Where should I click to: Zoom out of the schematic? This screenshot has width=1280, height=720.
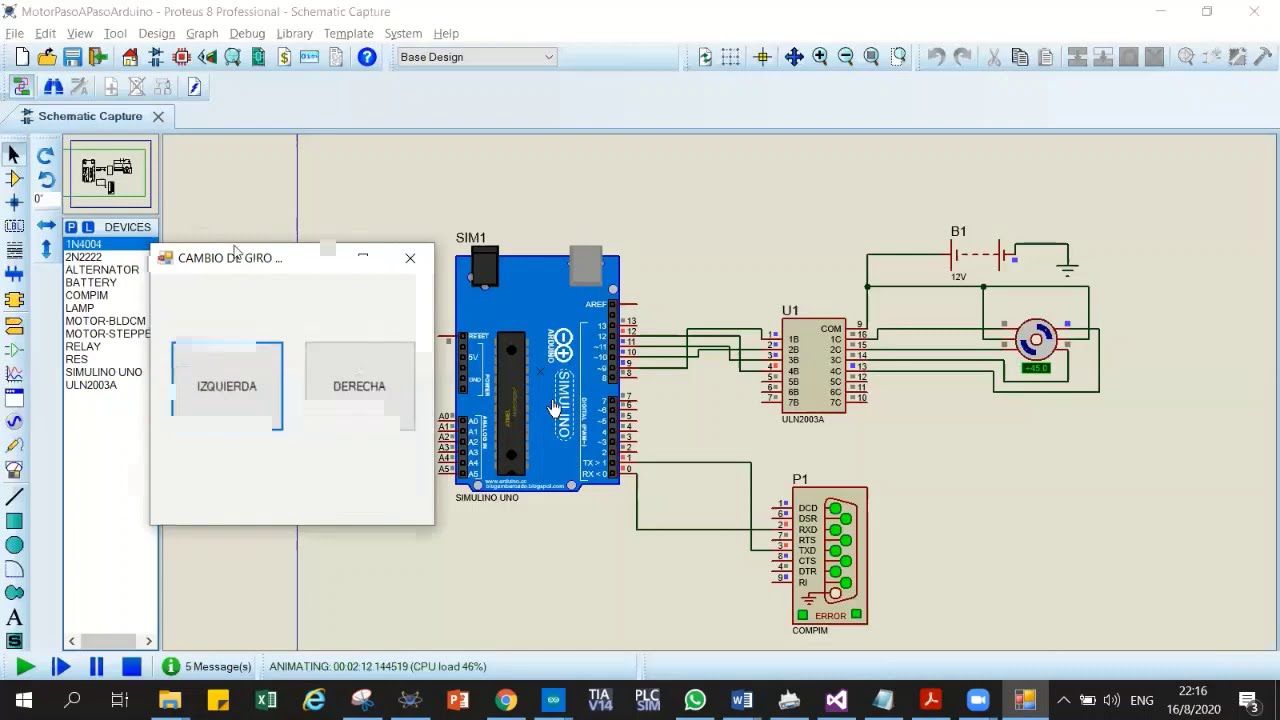846,57
